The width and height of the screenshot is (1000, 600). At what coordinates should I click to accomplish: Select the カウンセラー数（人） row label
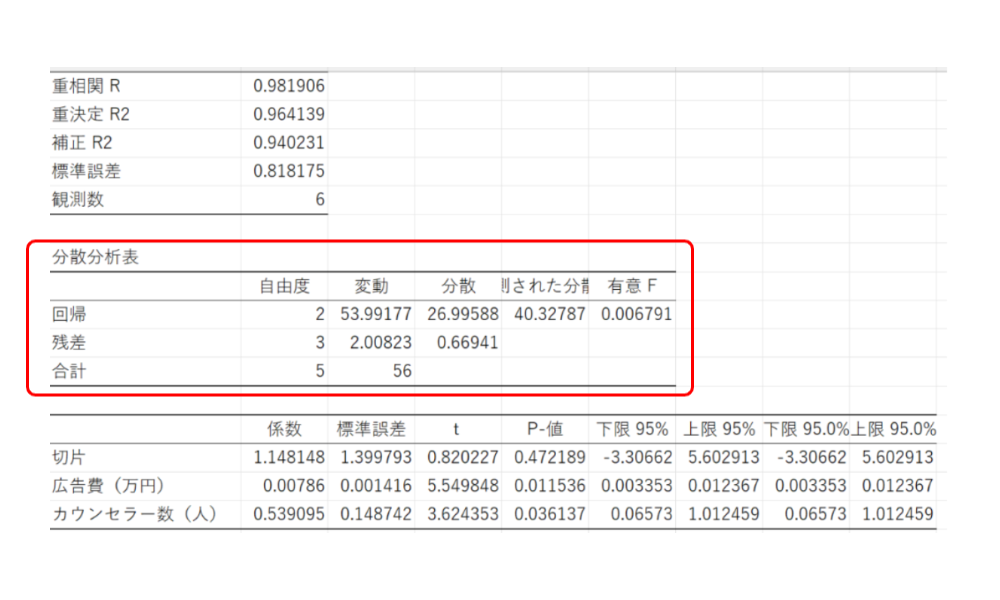tap(135, 514)
